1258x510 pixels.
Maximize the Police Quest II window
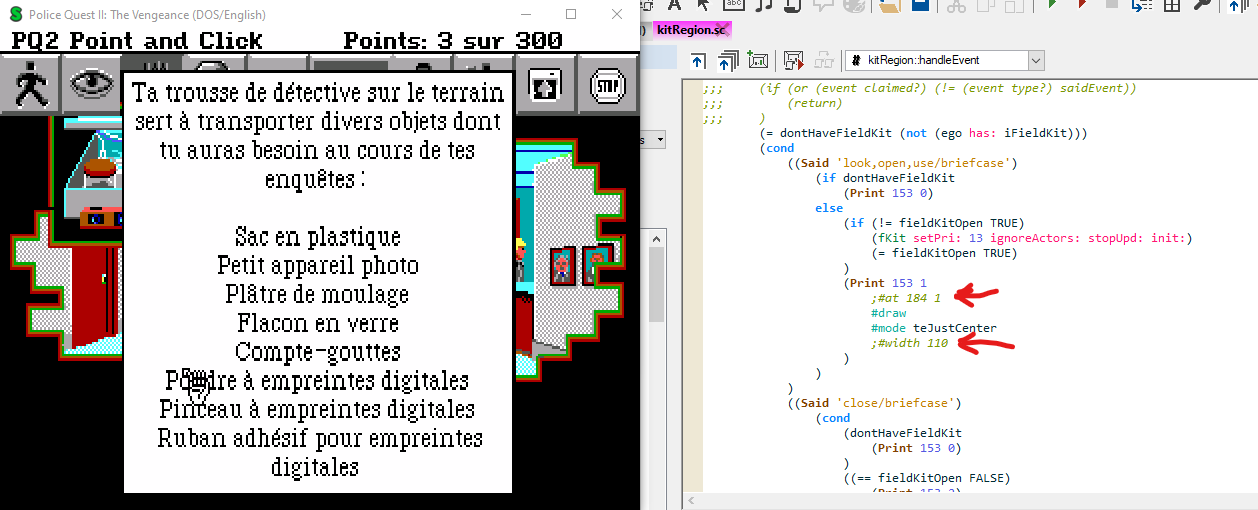tap(571, 14)
